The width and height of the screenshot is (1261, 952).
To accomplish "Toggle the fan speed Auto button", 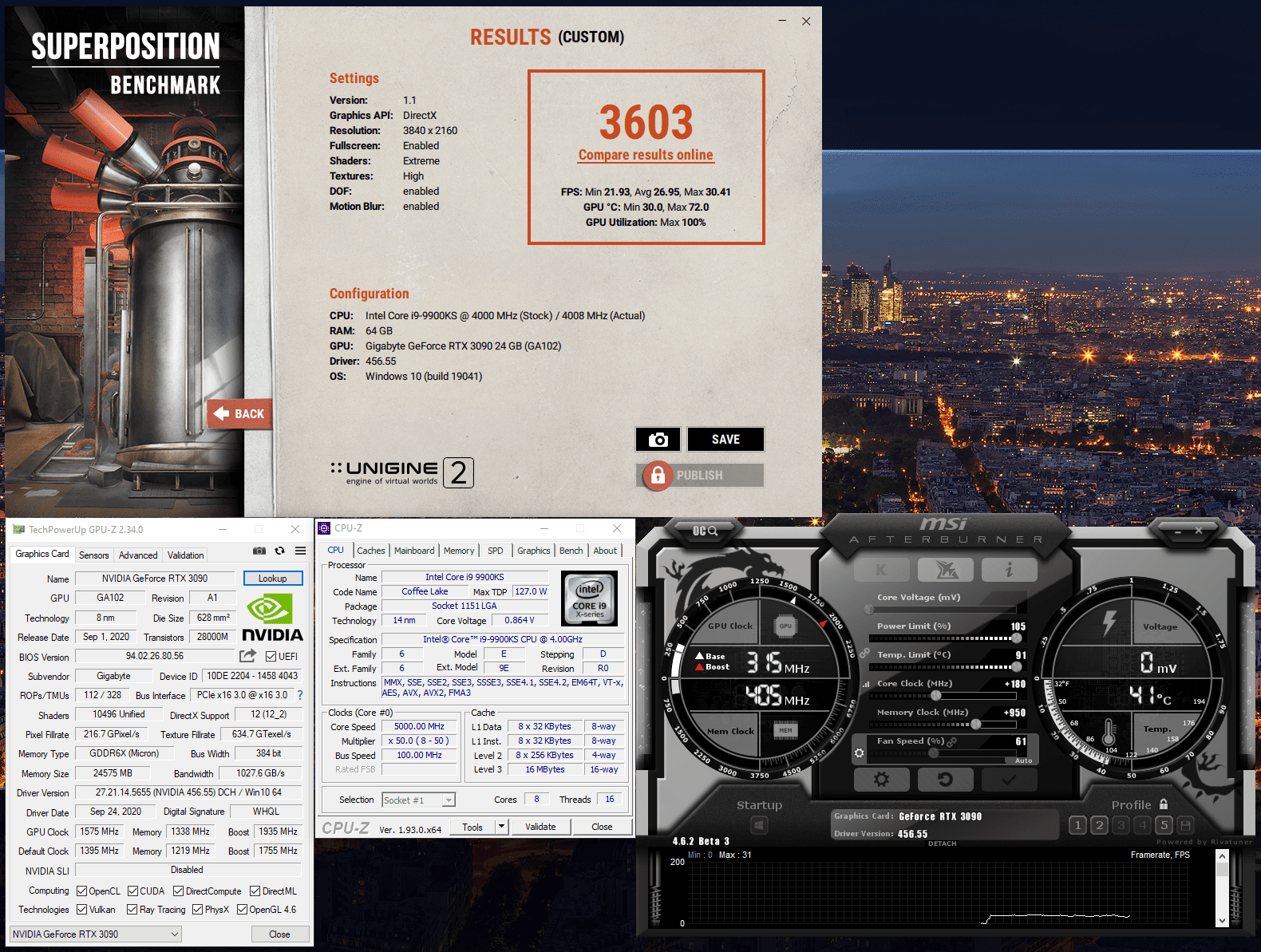I will tap(1023, 760).
